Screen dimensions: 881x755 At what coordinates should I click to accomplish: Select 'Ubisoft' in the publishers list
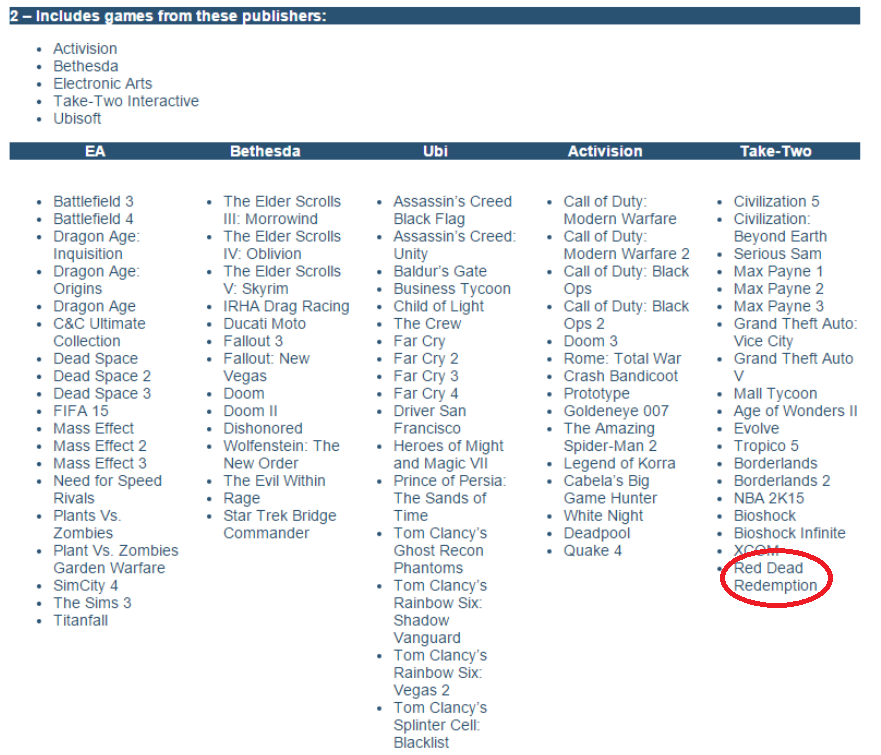pos(78,119)
